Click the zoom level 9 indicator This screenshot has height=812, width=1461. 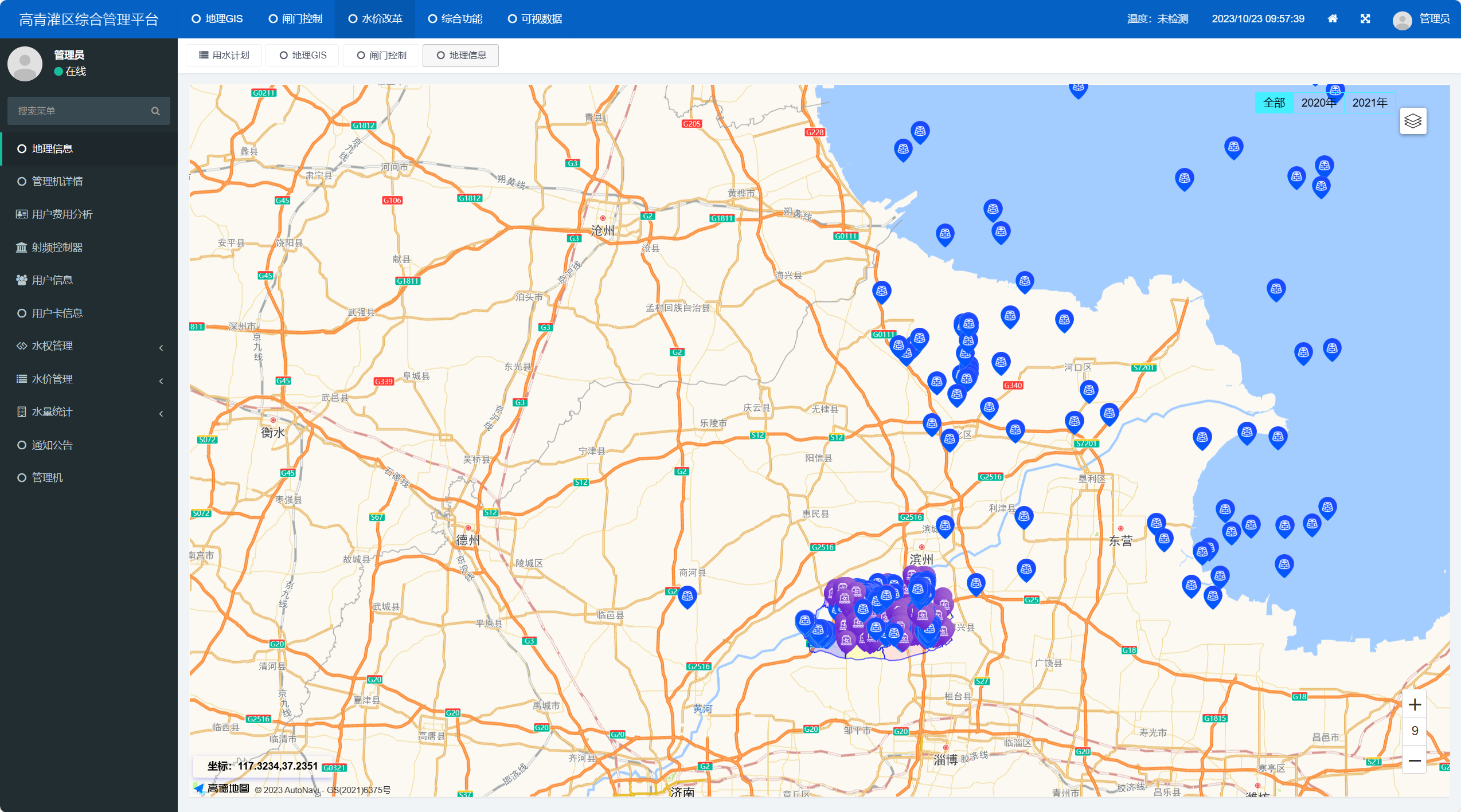(1414, 731)
